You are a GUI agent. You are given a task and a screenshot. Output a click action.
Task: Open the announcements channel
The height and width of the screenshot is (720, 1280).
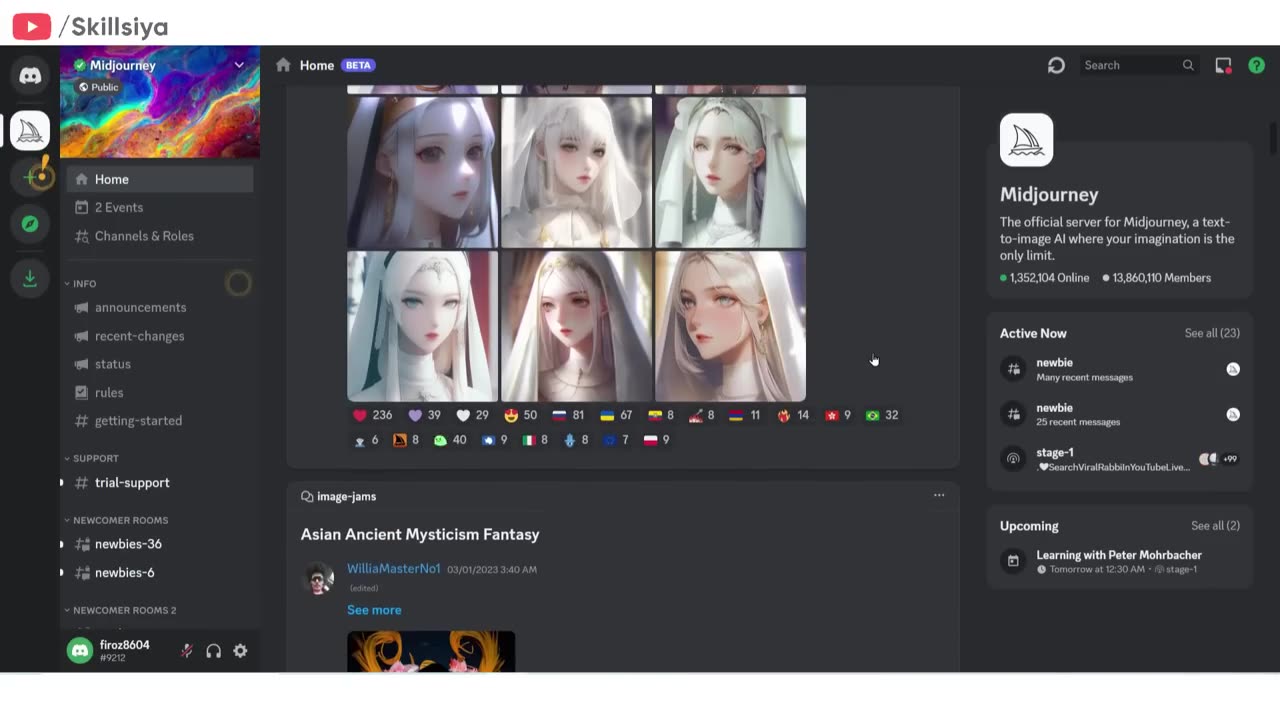160,307
